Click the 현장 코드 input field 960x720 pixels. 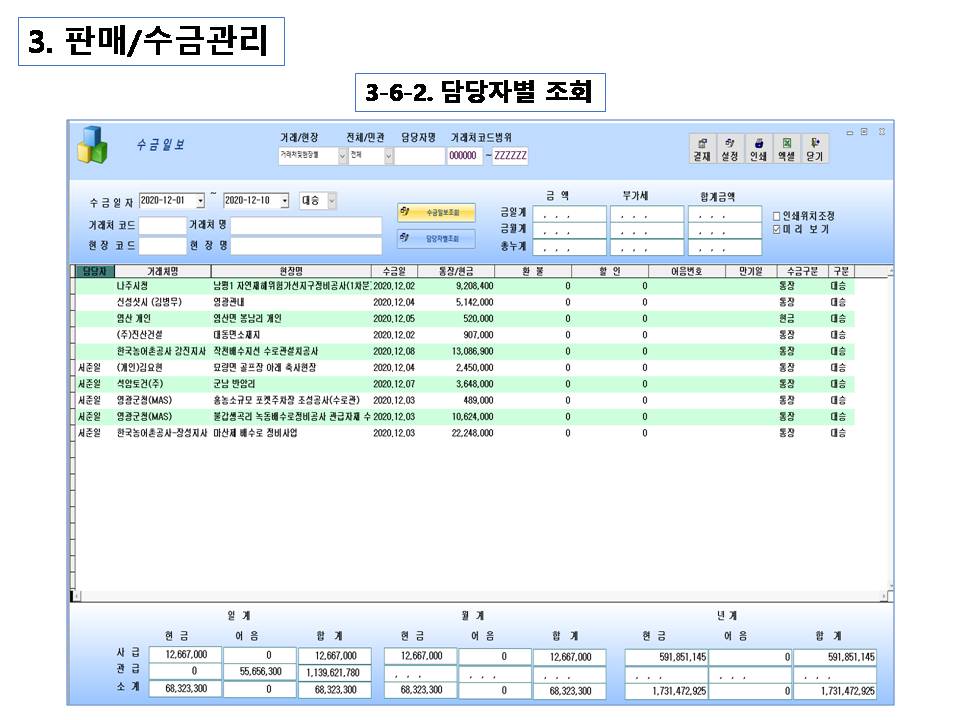click(162, 246)
